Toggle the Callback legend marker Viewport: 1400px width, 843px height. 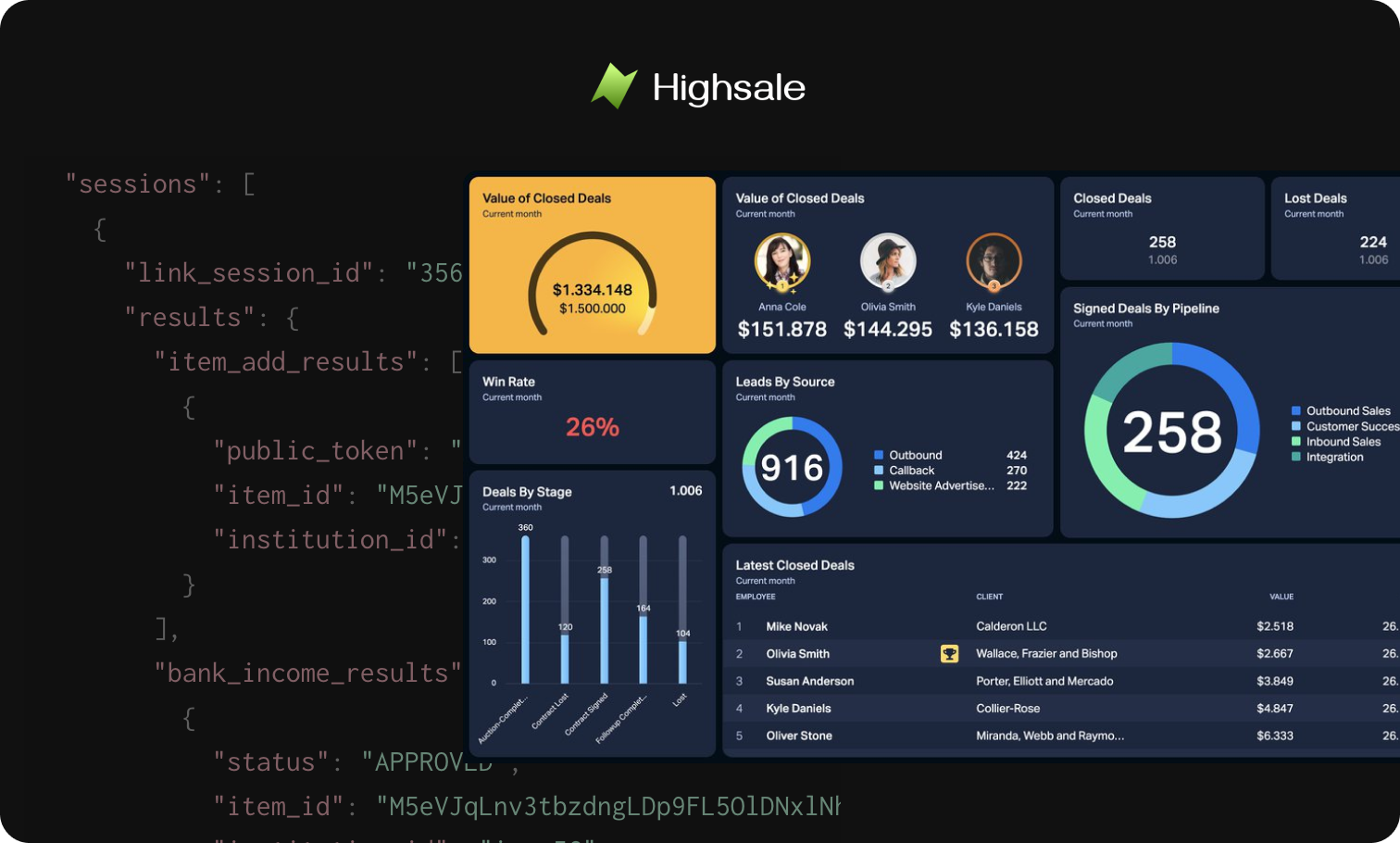click(879, 471)
